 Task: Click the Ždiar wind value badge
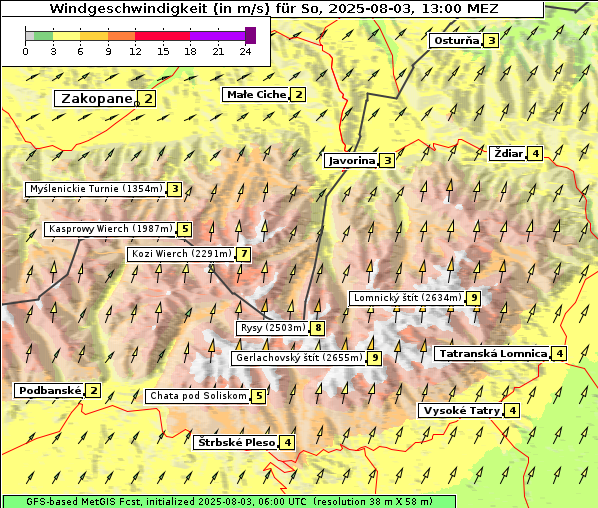point(535,153)
